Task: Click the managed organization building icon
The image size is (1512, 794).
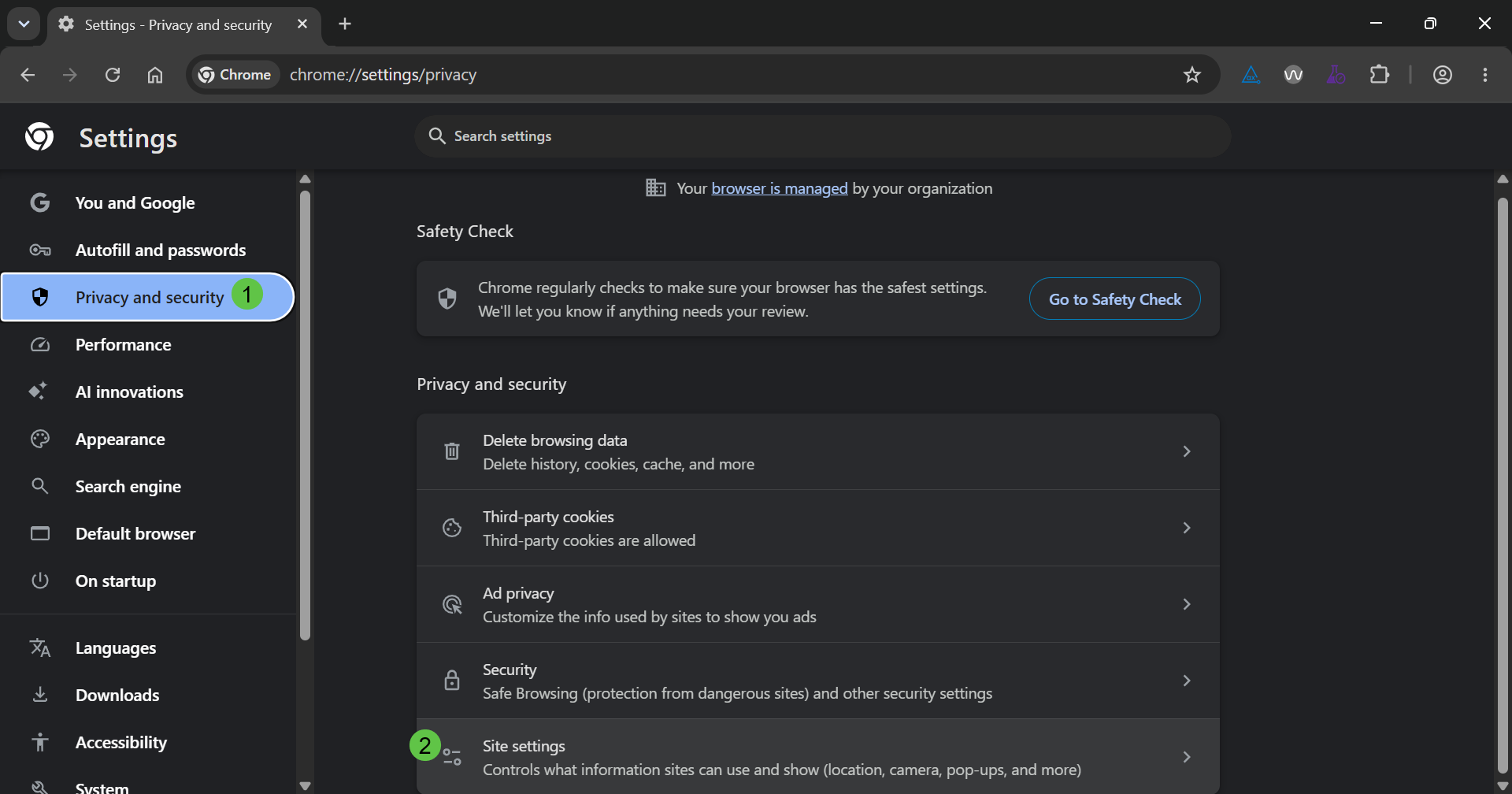Action: coord(656,187)
